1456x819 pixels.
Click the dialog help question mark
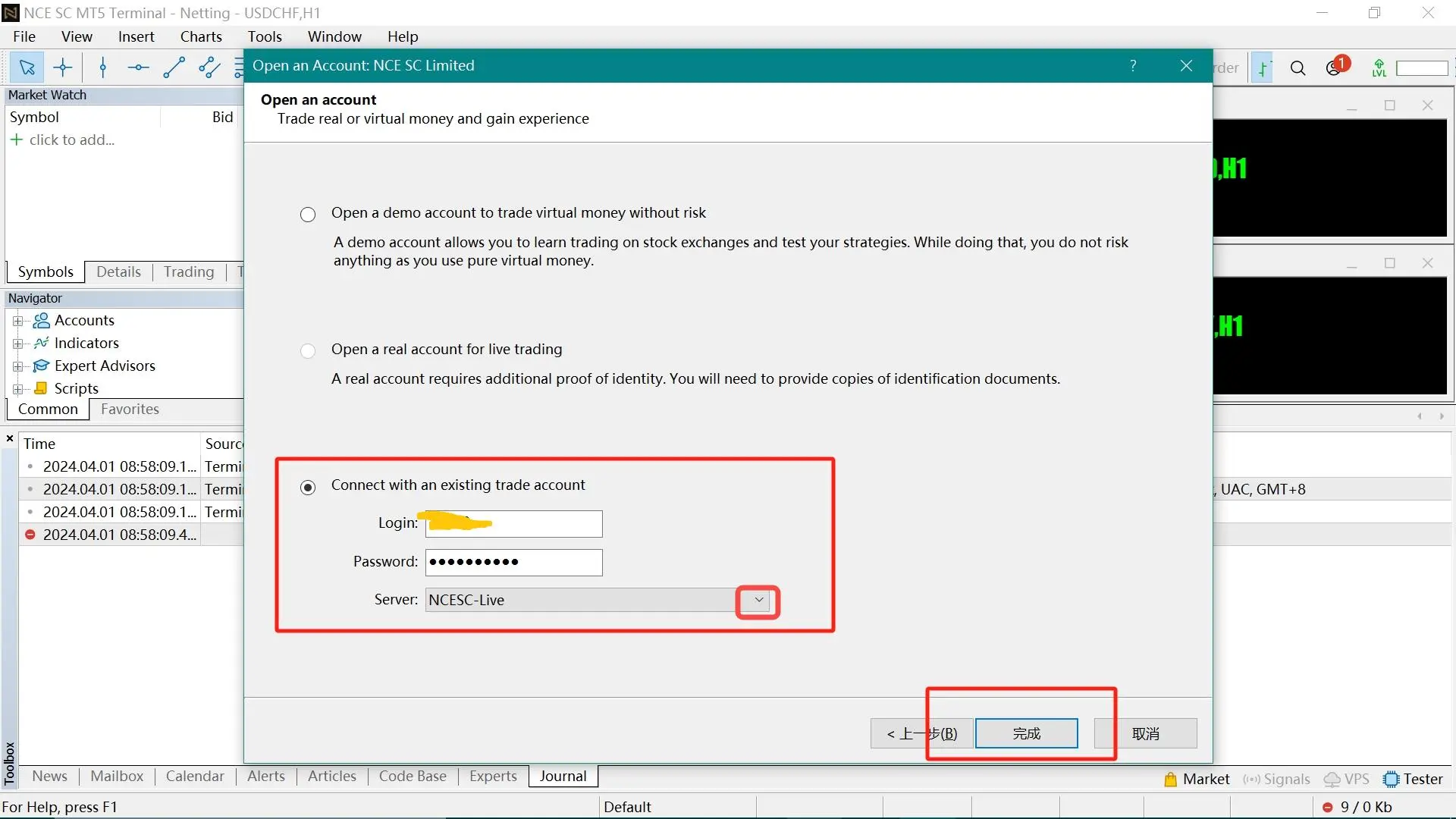click(1133, 66)
